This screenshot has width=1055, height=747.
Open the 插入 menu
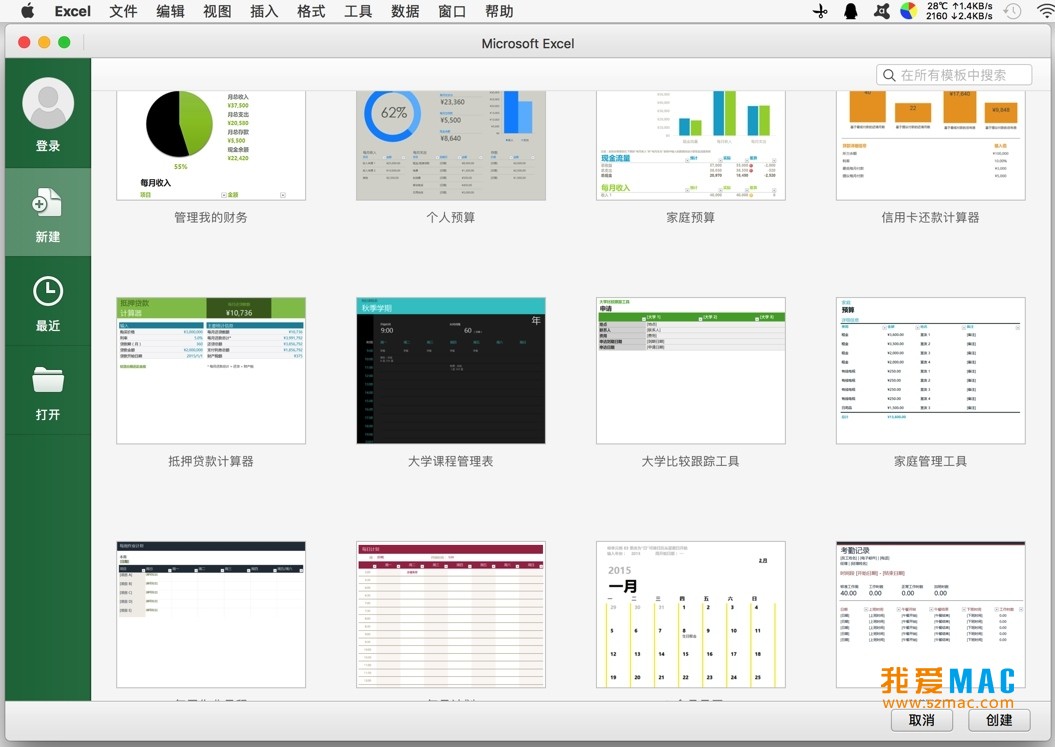(x=264, y=11)
